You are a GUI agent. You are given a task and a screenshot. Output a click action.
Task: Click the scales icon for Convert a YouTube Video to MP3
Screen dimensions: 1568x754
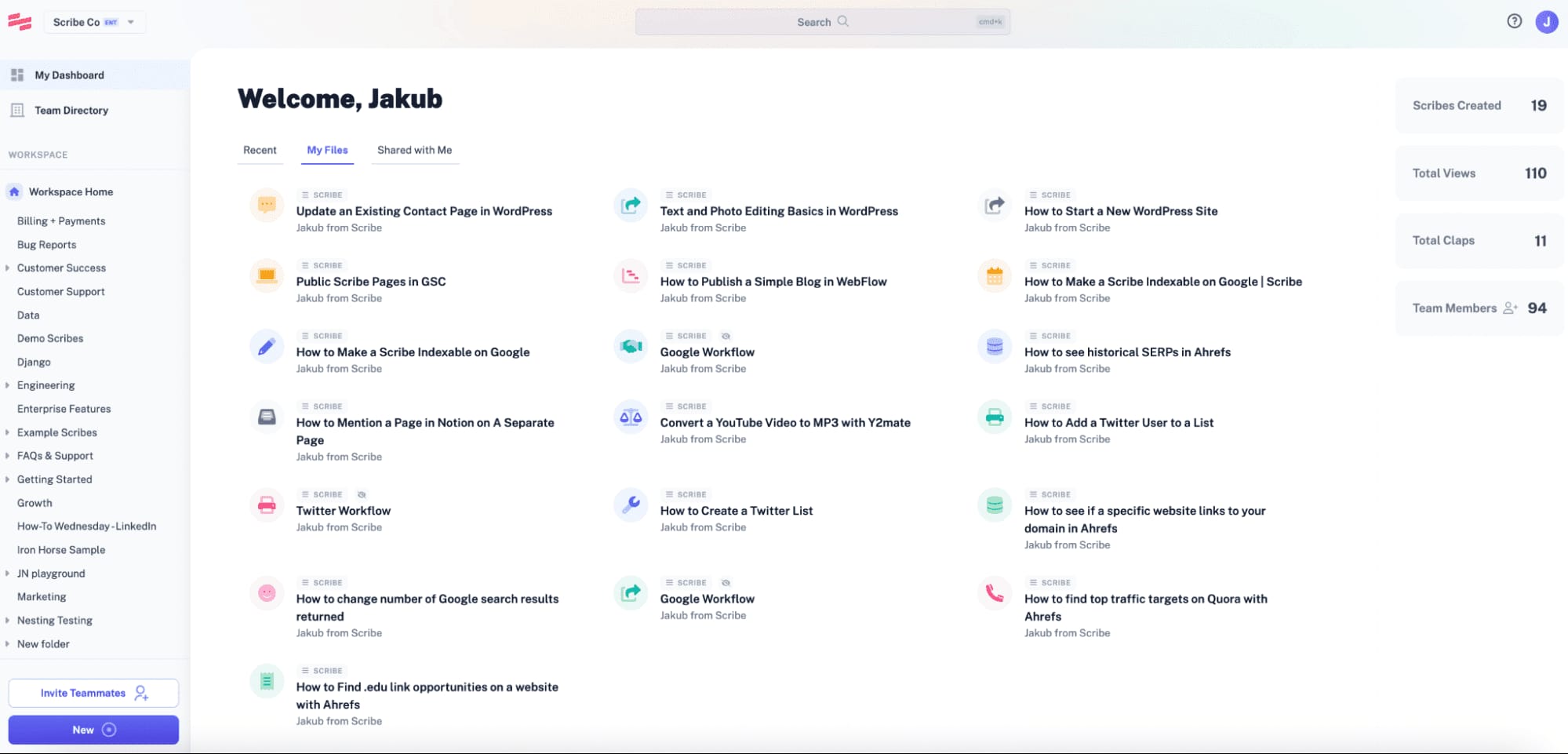pos(631,417)
